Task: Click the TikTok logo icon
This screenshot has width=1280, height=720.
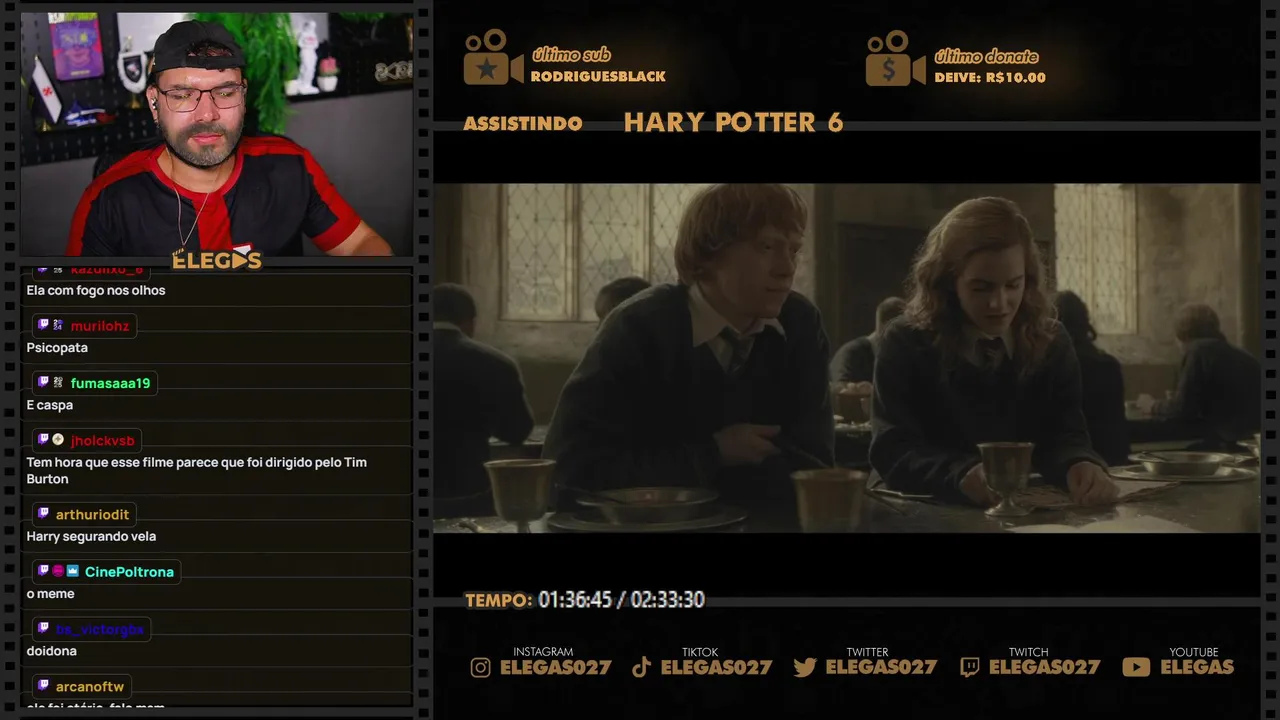Action: click(x=642, y=668)
